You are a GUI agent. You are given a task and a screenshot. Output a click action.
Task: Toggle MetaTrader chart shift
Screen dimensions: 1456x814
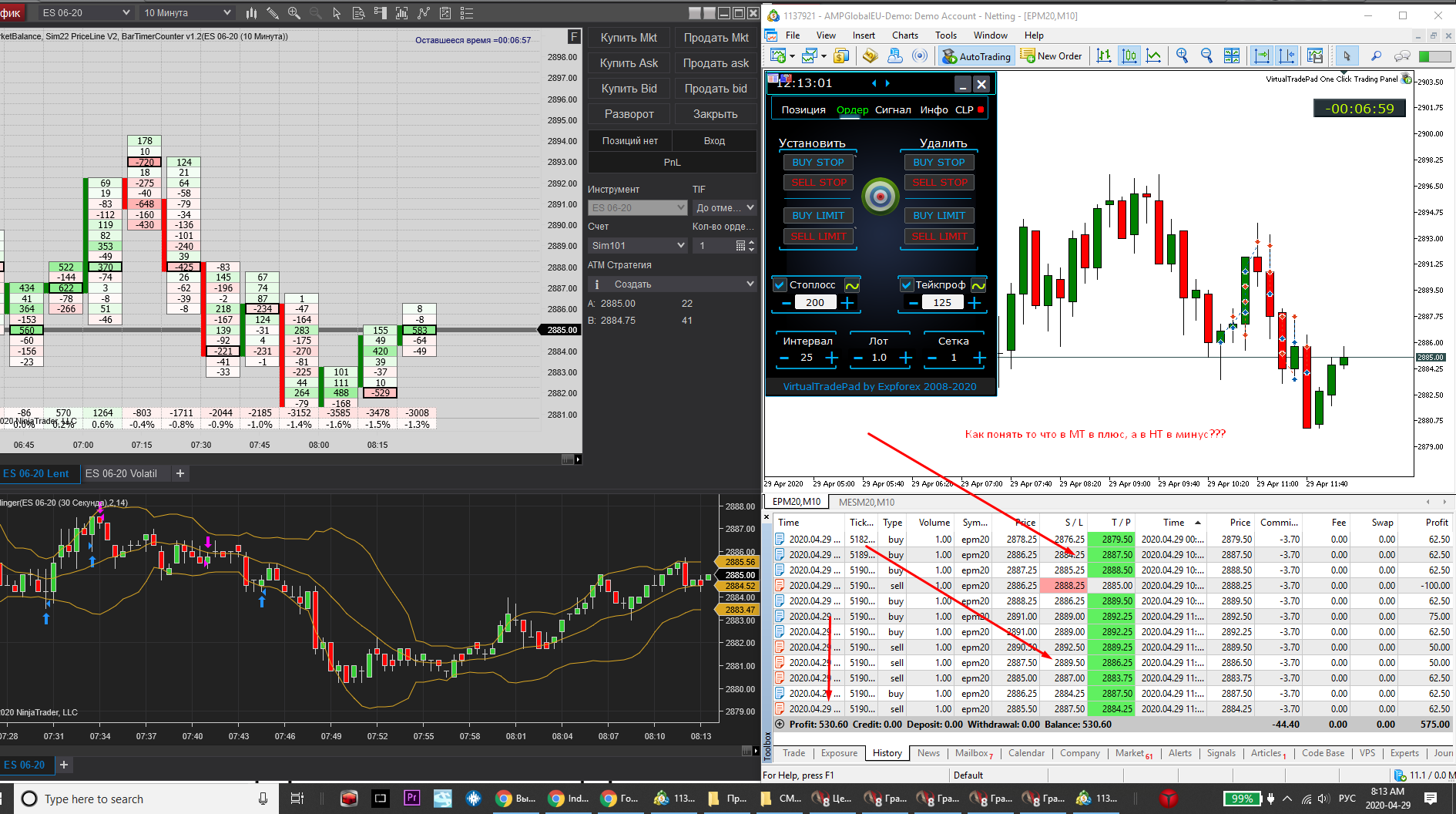[1287, 55]
